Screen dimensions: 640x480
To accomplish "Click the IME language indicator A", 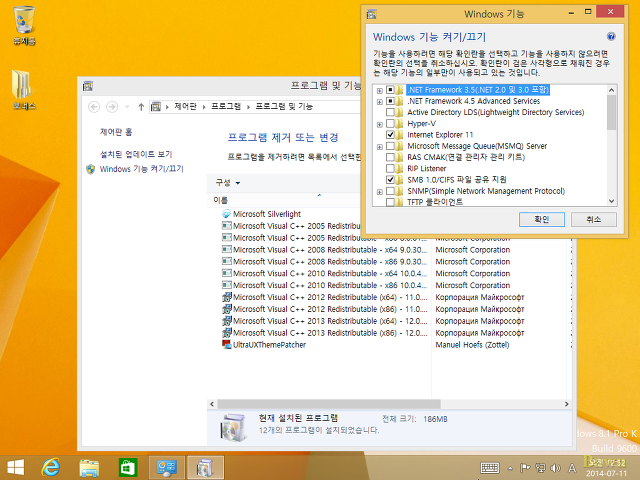I will [572, 468].
